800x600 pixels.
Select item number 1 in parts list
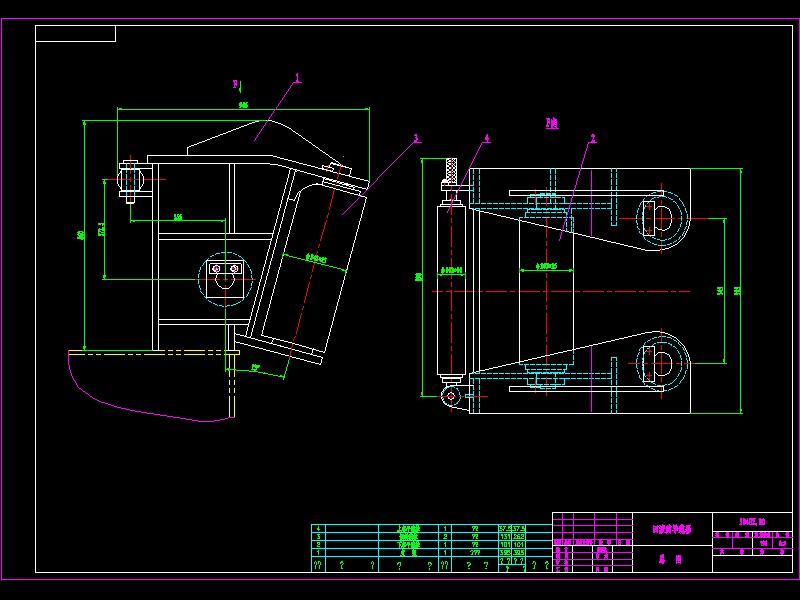(318, 552)
